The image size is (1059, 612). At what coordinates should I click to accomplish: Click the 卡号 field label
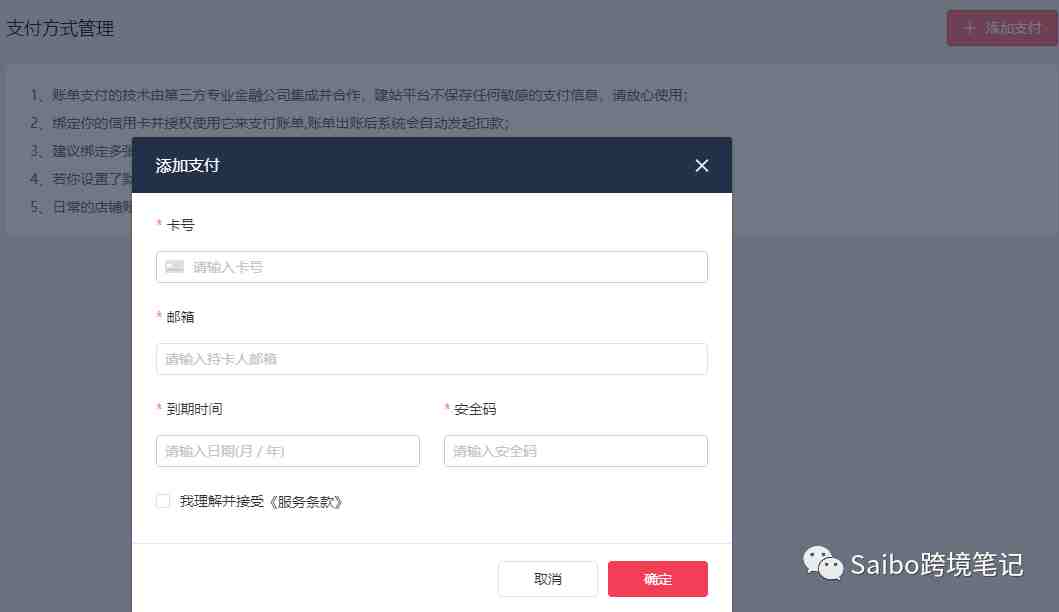pyautogui.click(x=180, y=225)
